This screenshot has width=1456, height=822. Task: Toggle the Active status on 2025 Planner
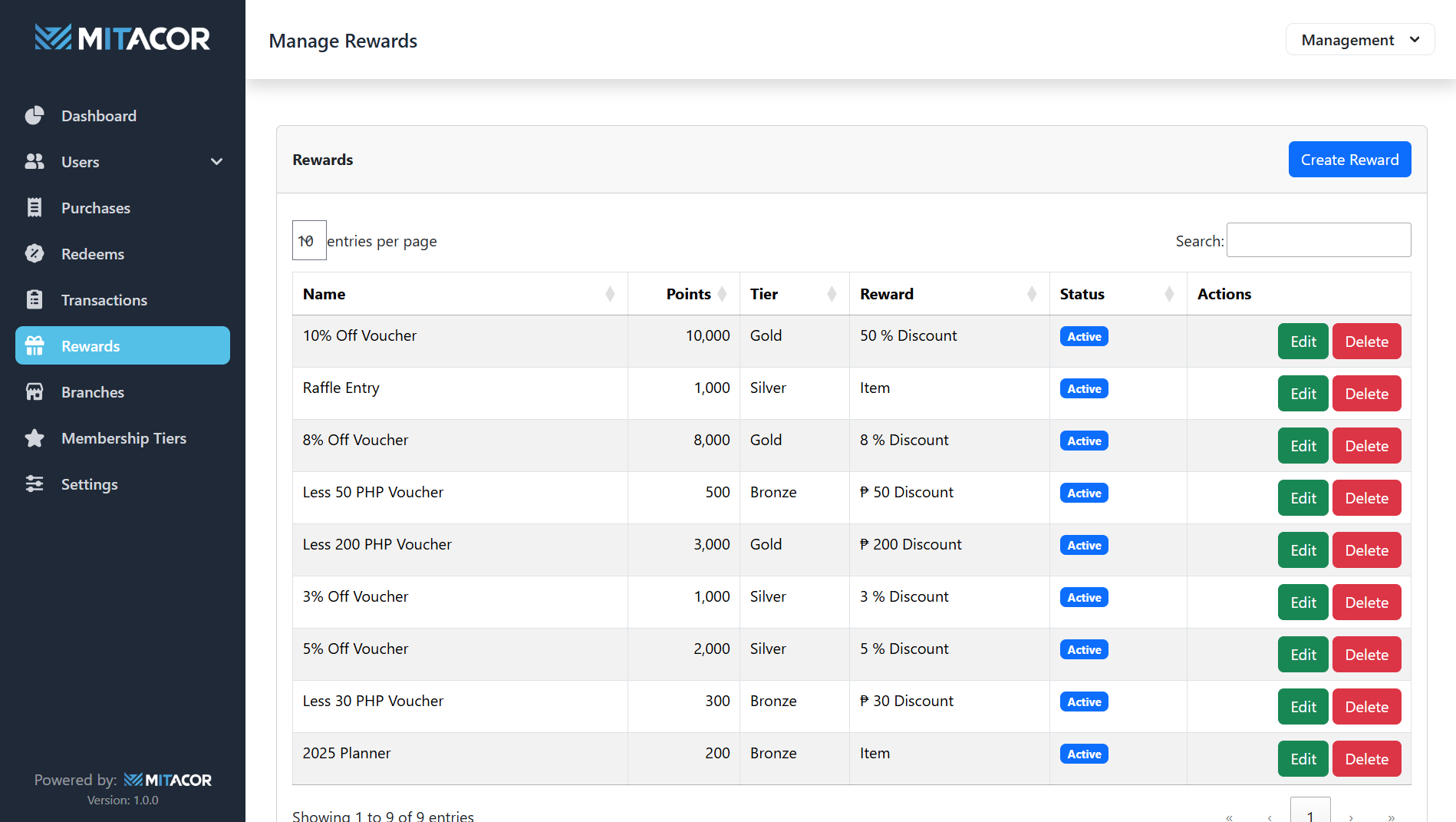point(1083,754)
